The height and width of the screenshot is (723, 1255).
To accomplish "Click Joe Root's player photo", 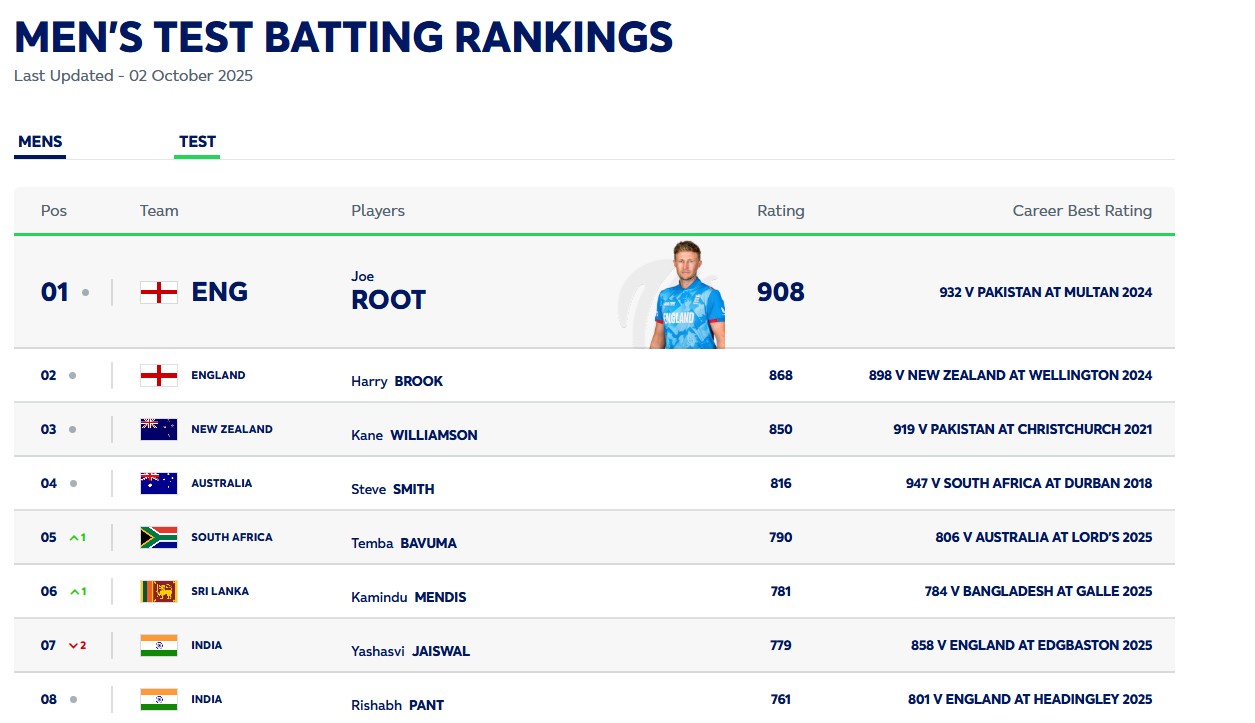I will tap(688, 295).
